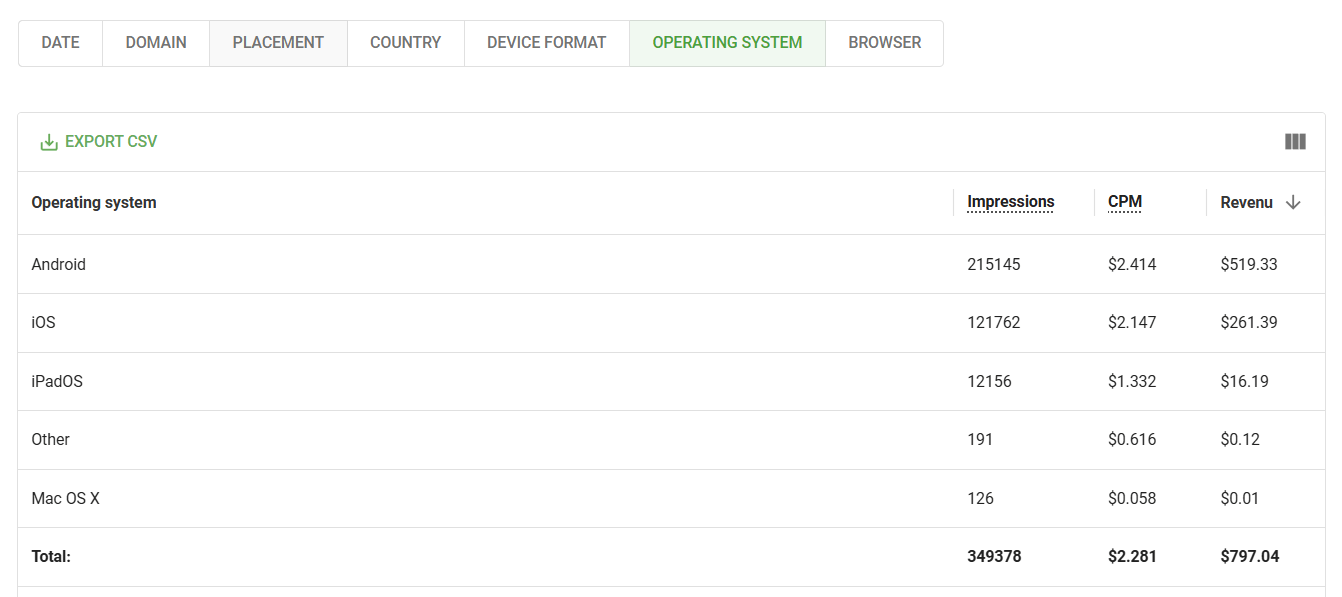Select the Operating System tab

click(727, 43)
